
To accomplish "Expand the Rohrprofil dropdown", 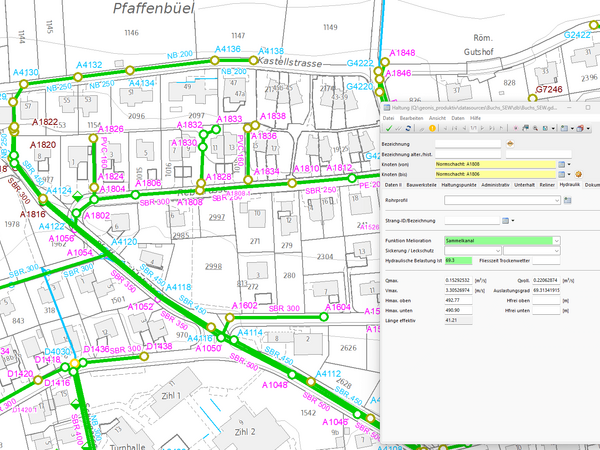I will (557, 200).
